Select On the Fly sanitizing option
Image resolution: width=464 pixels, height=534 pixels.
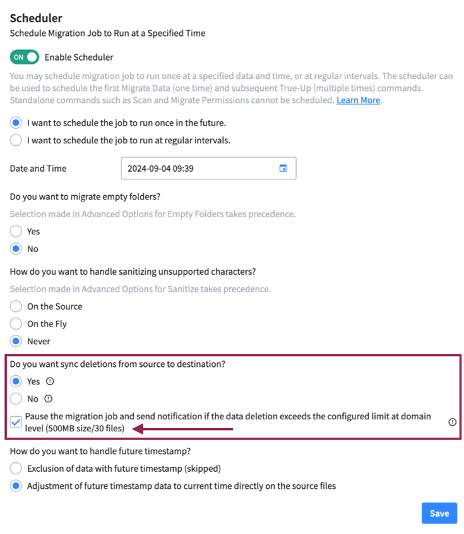[x=16, y=324]
